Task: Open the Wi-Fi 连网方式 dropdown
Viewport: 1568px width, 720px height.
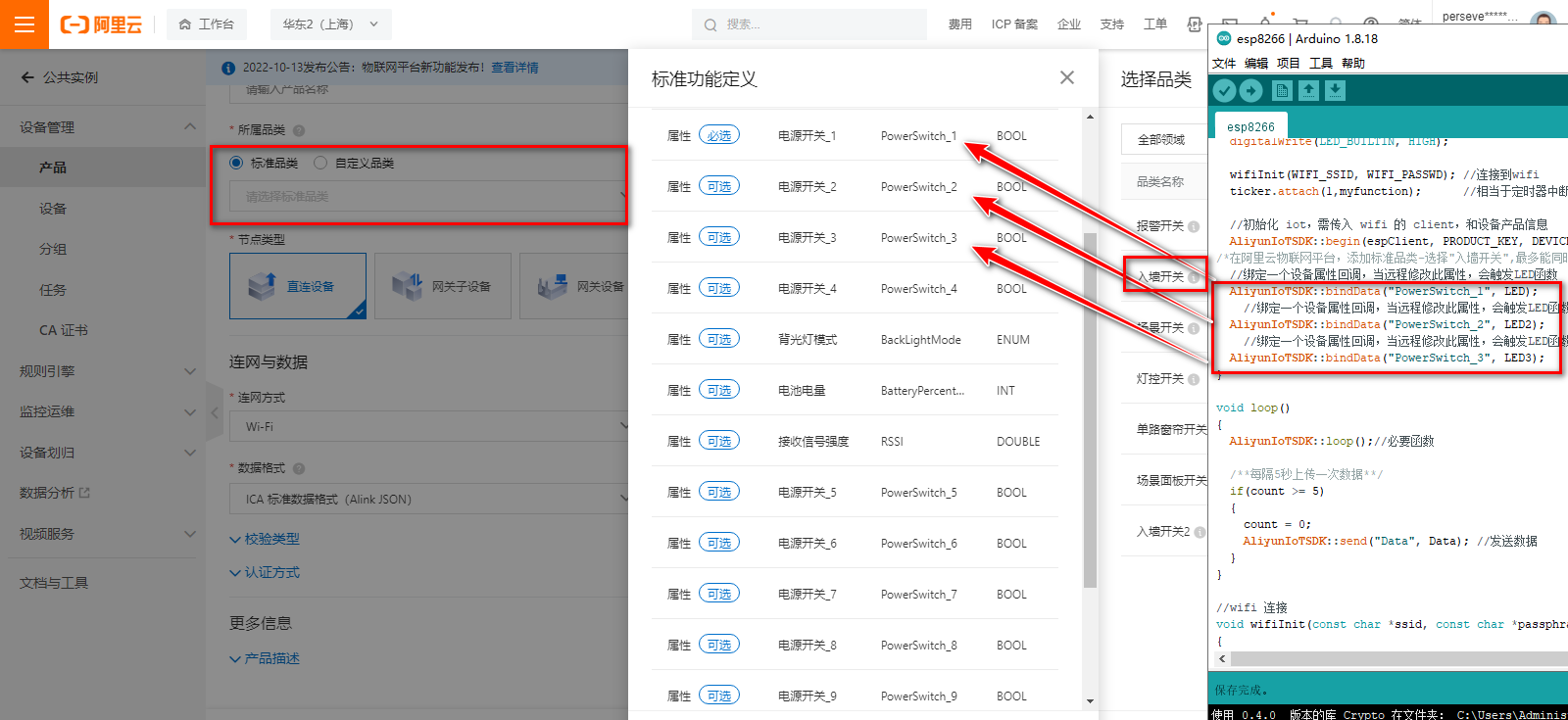Action: (428, 426)
